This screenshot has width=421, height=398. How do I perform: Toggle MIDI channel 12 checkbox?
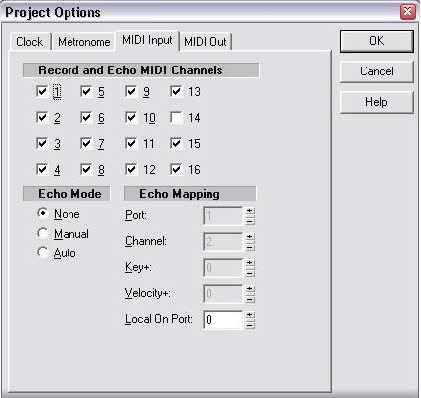pos(131,169)
